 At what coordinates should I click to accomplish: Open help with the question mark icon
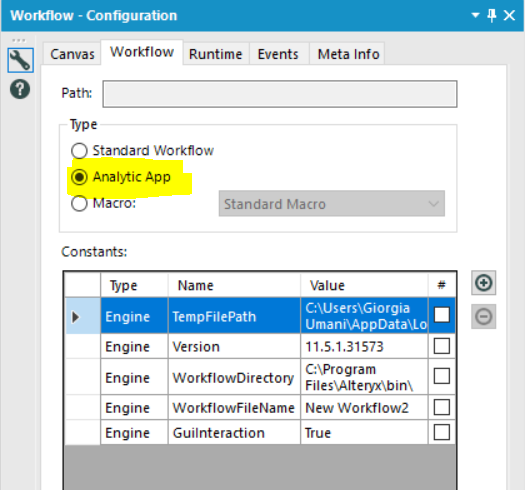pos(20,89)
